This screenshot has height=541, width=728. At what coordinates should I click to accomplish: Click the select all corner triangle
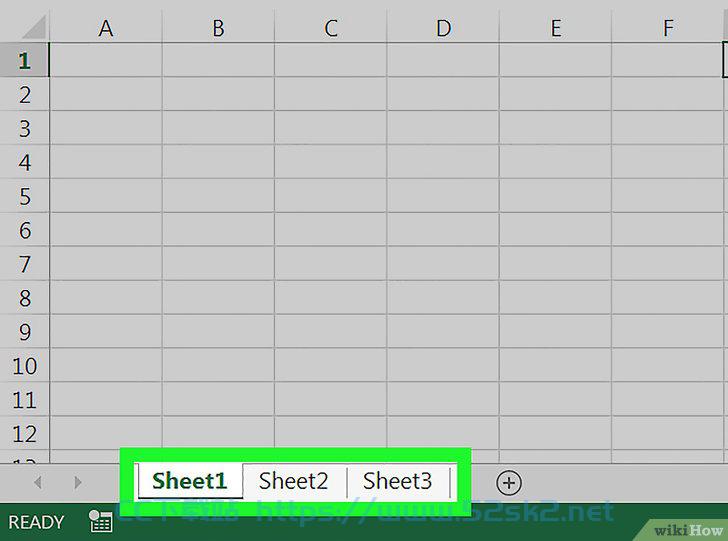[34, 26]
